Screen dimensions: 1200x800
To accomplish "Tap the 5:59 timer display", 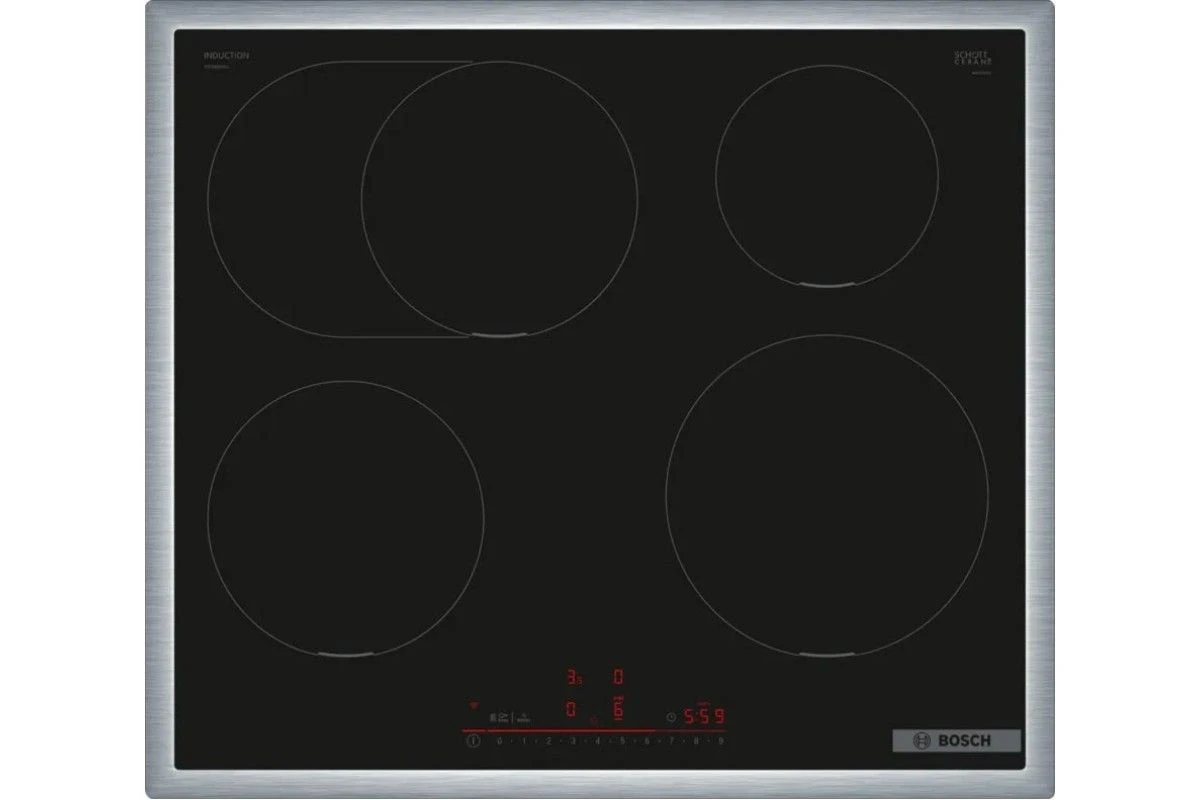I will (703, 716).
